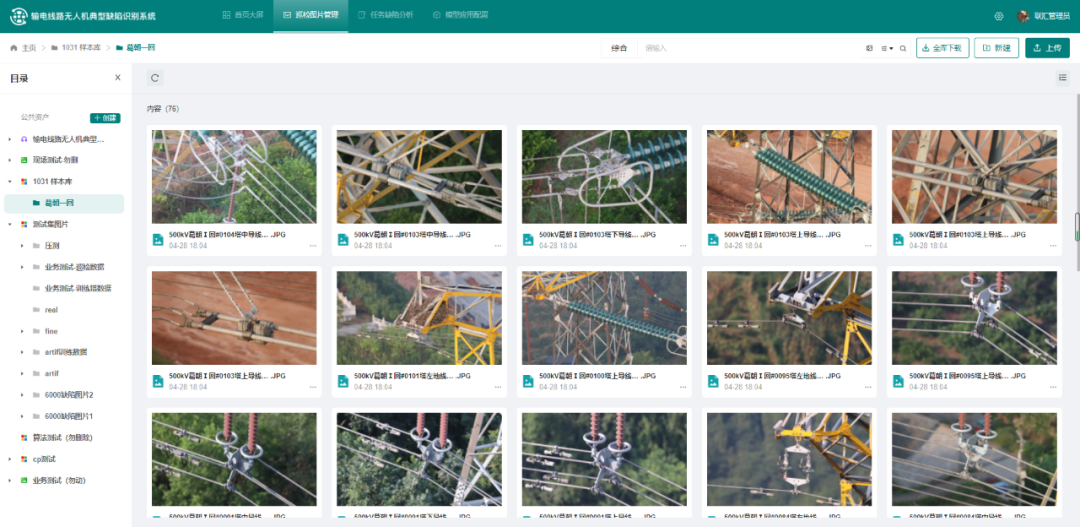
Task: Expand the 压测 folder arrow
Action: 22,245
